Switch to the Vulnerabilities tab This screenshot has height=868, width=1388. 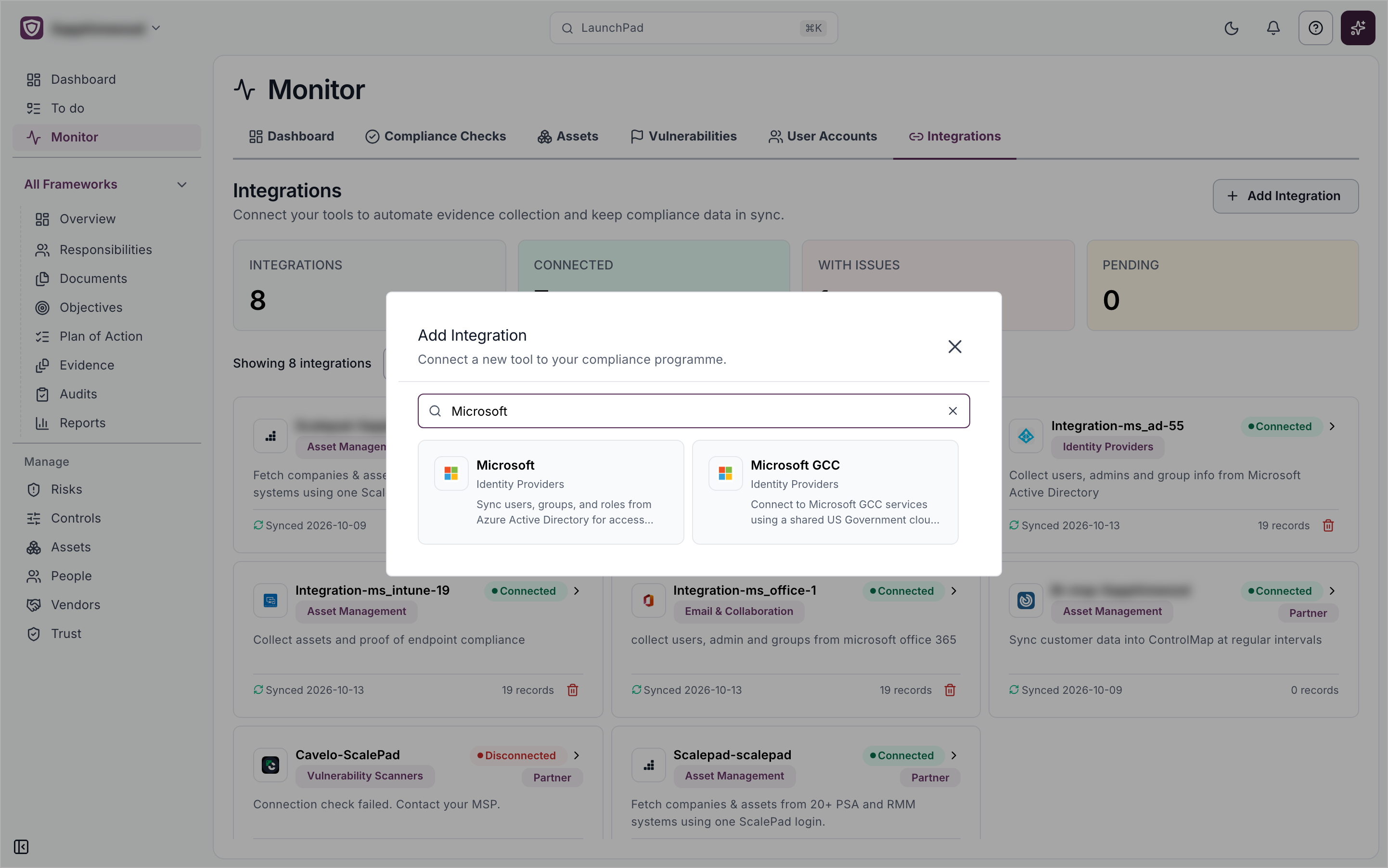[683, 137]
